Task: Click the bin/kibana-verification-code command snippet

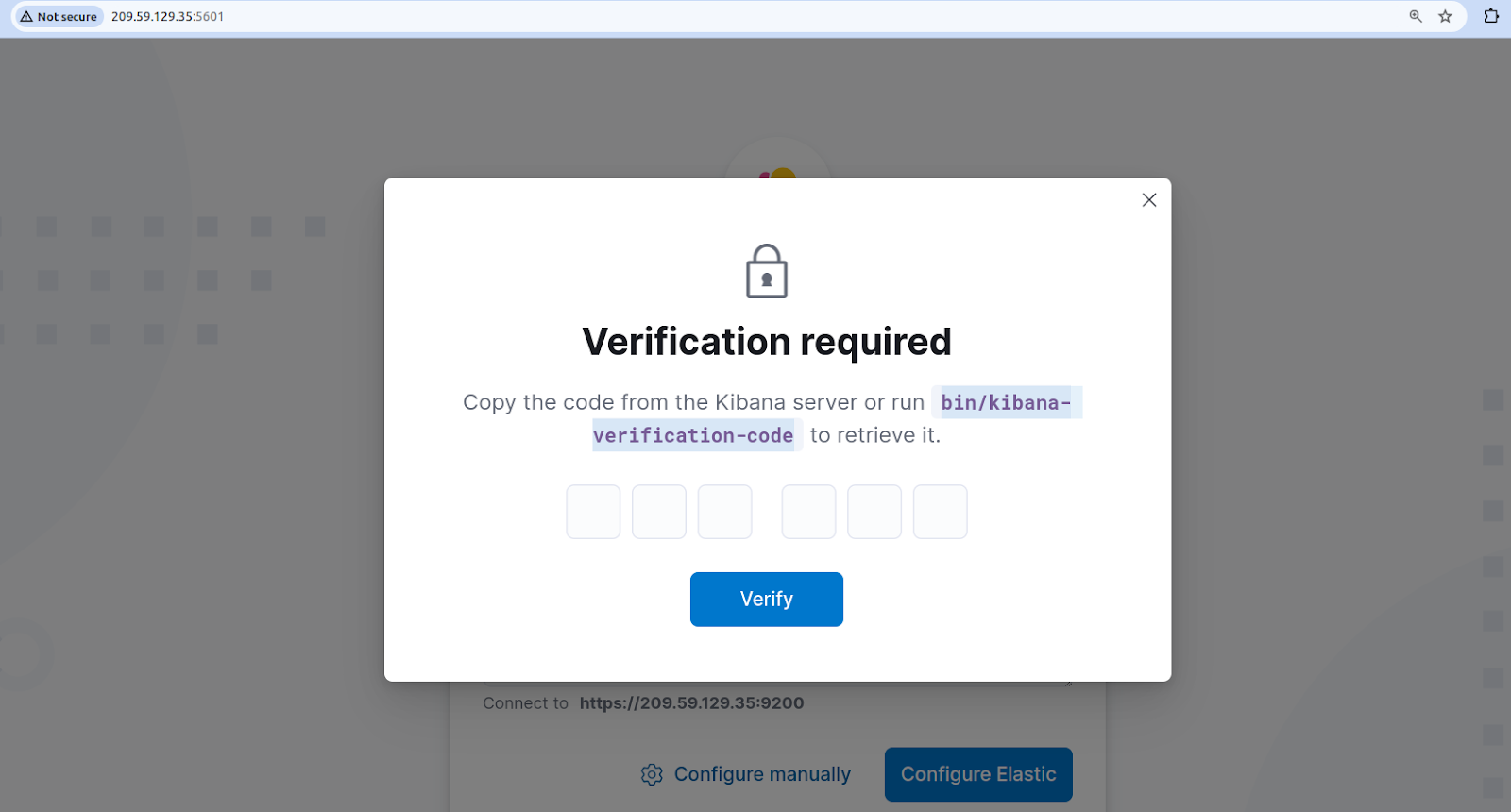Action: pos(1006,403)
